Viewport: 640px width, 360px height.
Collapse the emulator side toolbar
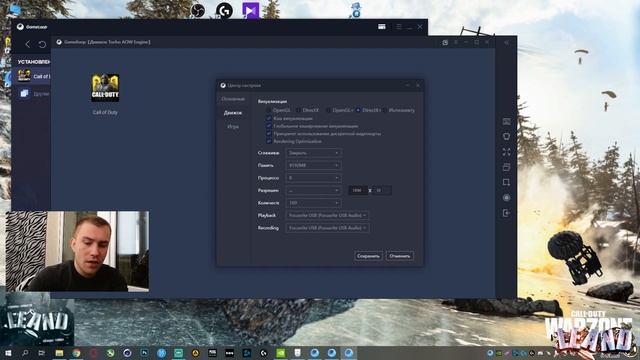click(506, 42)
